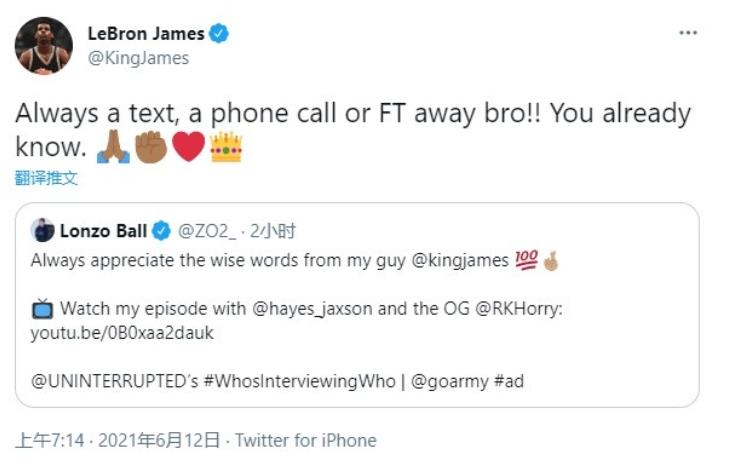Click the #ad hashtag

coord(509,381)
